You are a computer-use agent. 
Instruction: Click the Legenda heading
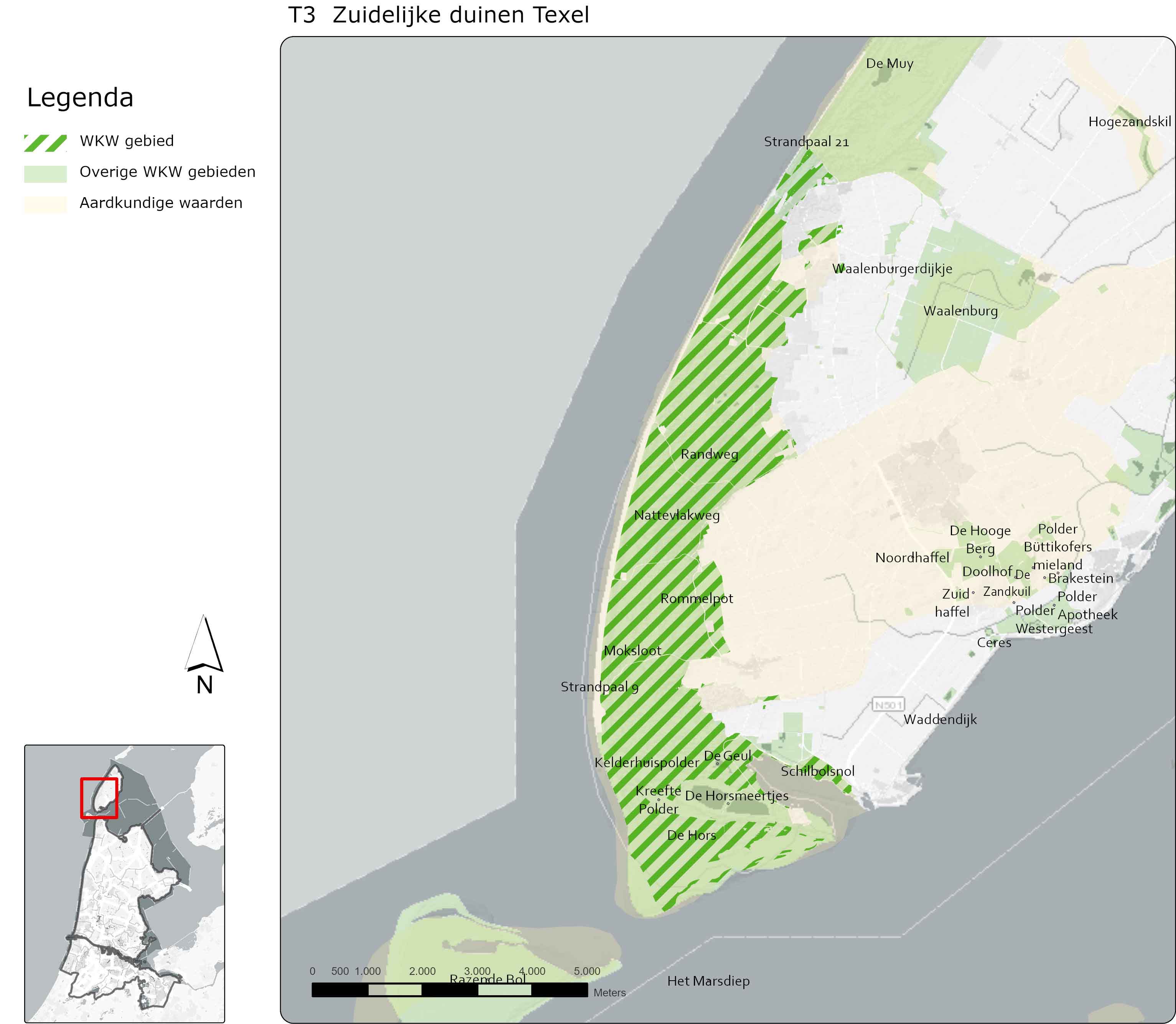[x=80, y=98]
